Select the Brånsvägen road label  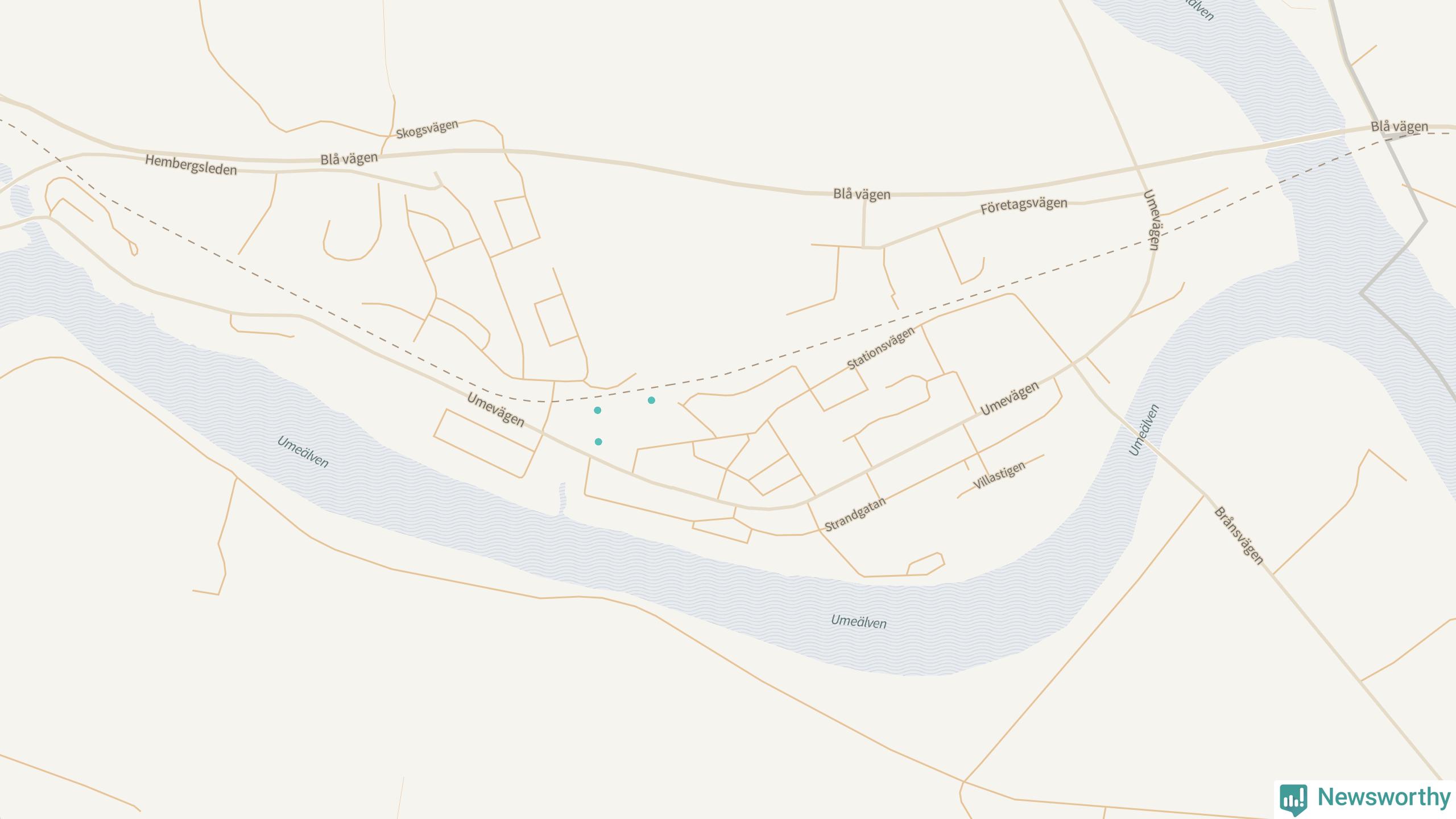pyautogui.click(x=1239, y=536)
